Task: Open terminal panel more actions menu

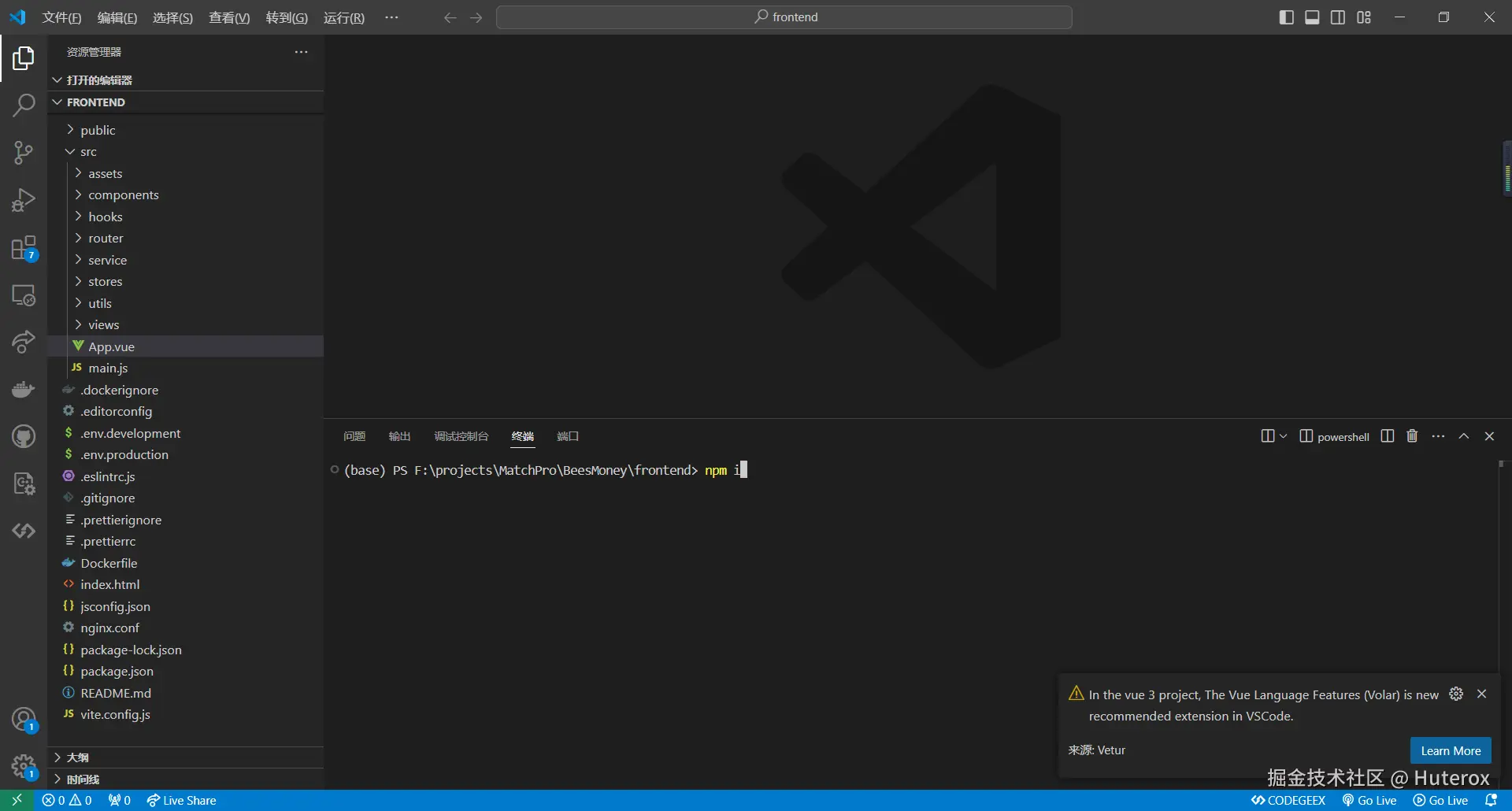Action: [x=1438, y=436]
